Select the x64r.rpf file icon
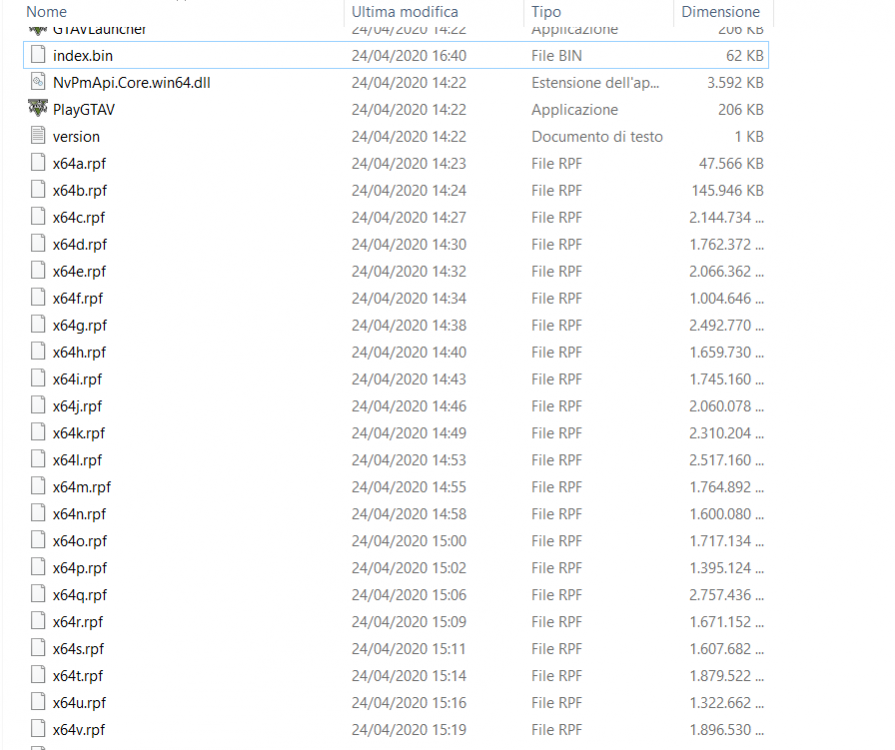Image resolution: width=895 pixels, height=750 pixels. (x=38, y=622)
